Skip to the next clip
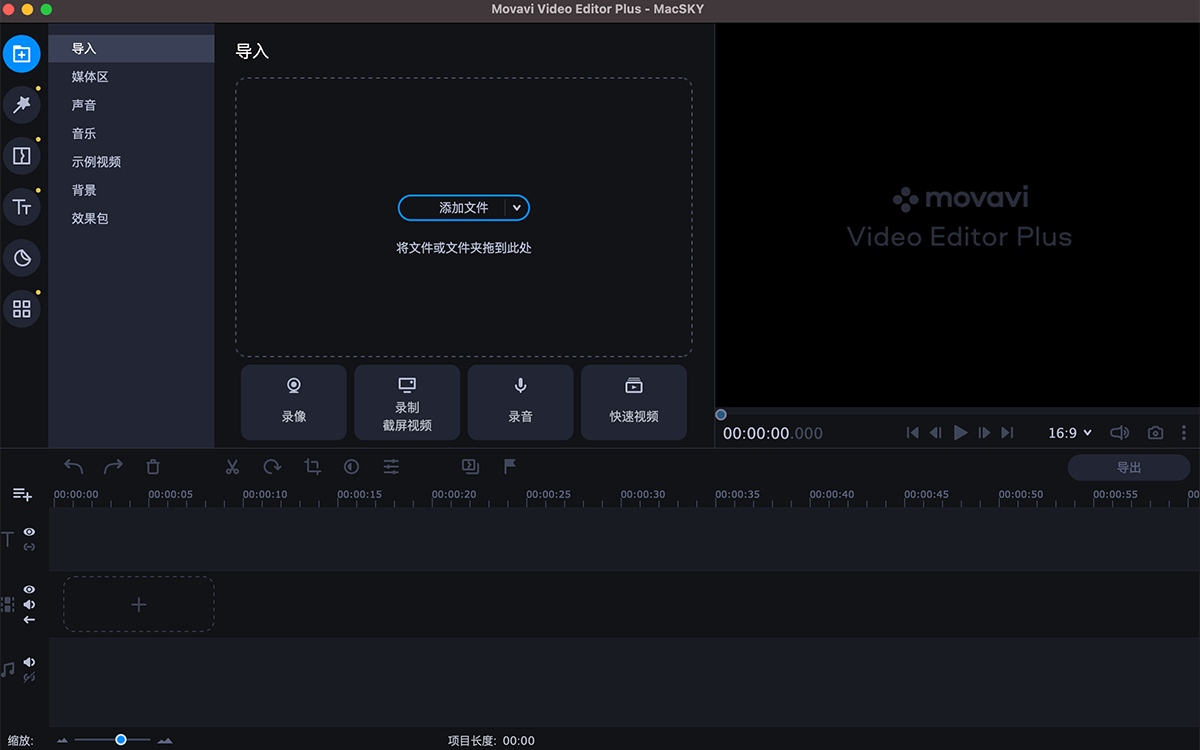Screen dimensions: 1200x750 tap(1007, 433)
